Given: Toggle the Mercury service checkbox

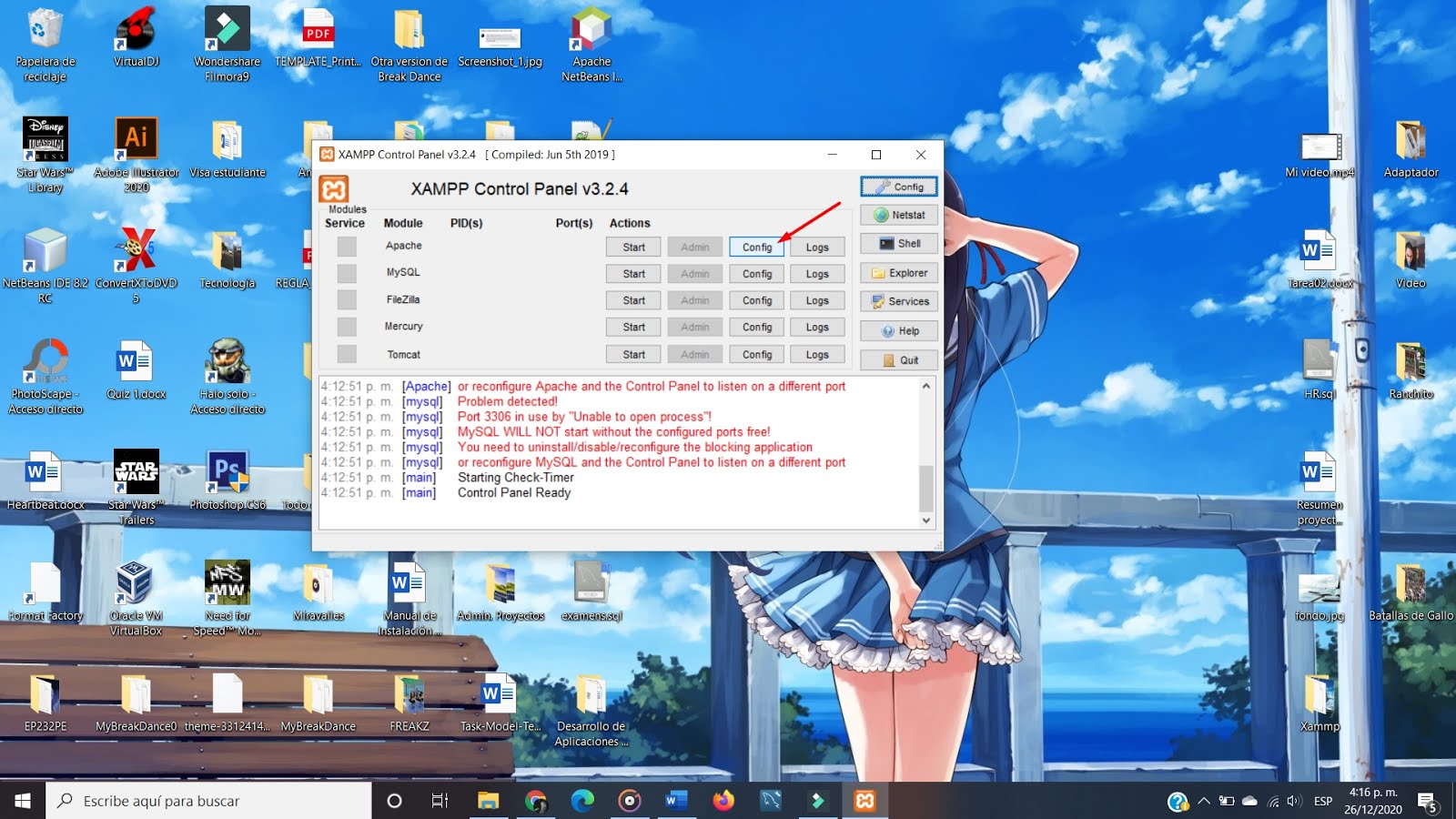Looking at the screenshot, I should click(x=347, y=326).
